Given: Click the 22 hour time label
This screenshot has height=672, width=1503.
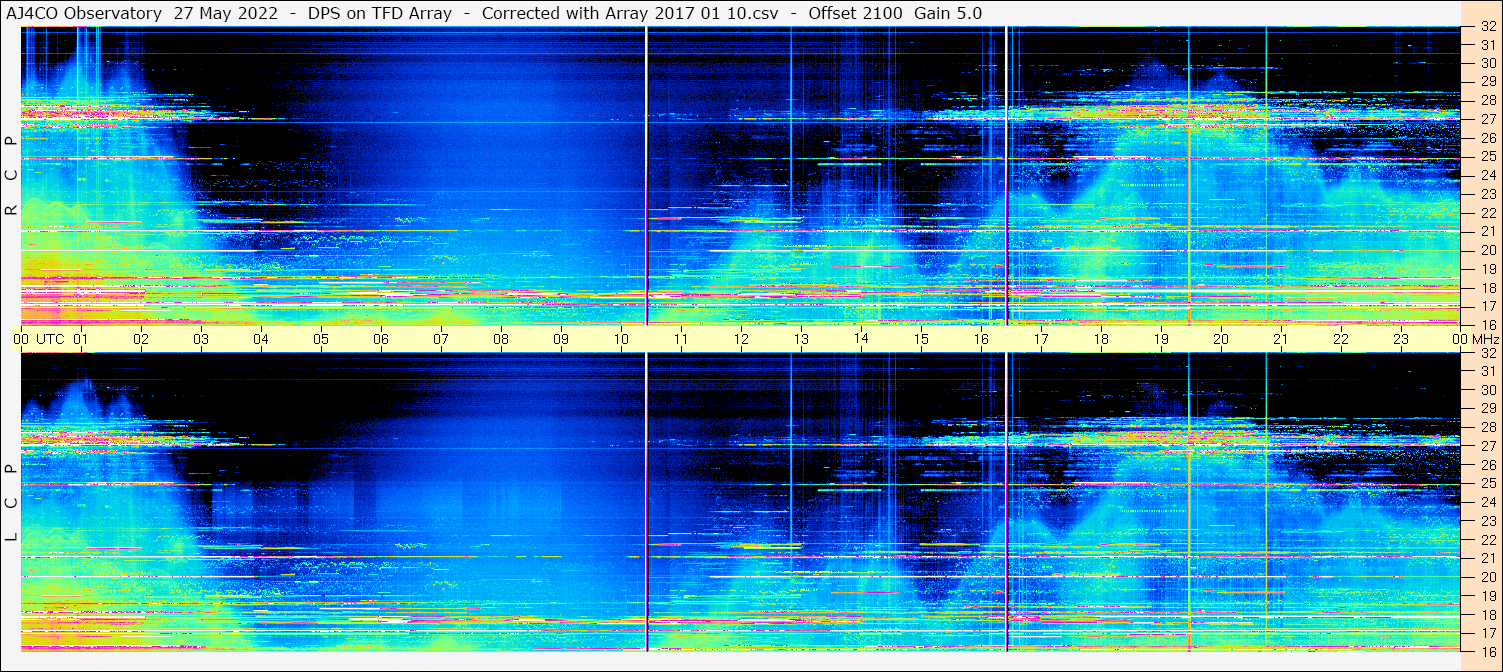Looking at the screenshot, I should click(x=1341, y=339).
